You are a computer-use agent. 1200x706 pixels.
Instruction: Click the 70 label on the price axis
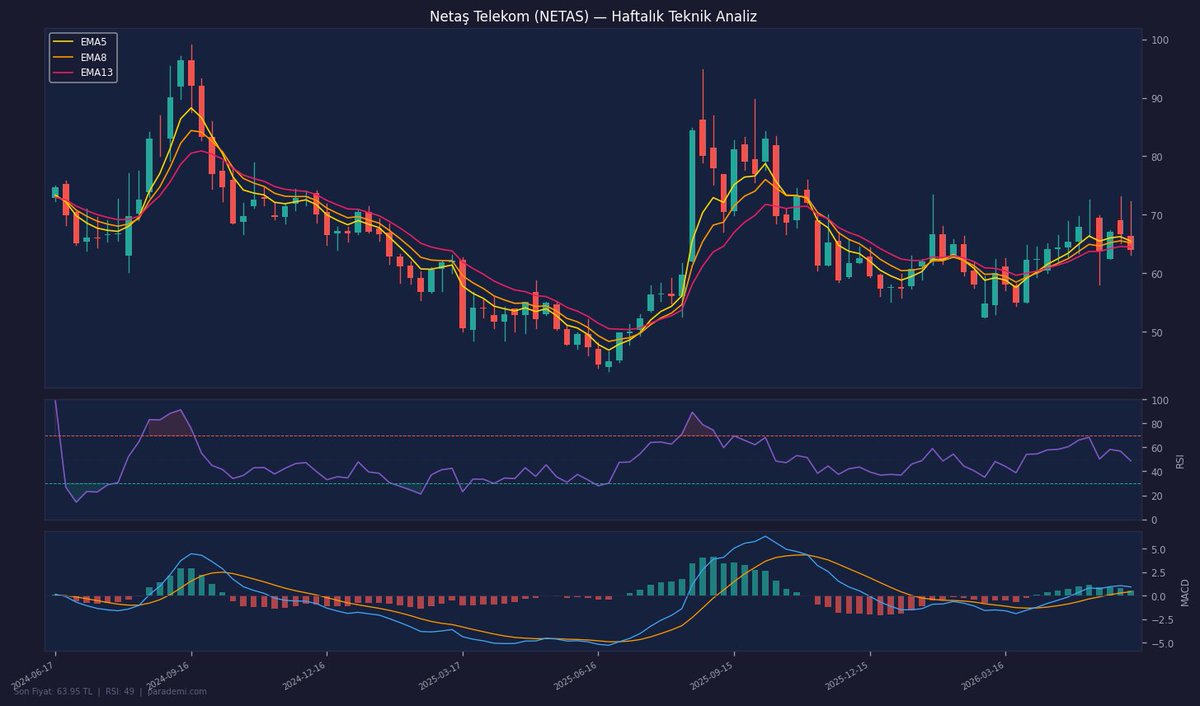point(1157,215)
